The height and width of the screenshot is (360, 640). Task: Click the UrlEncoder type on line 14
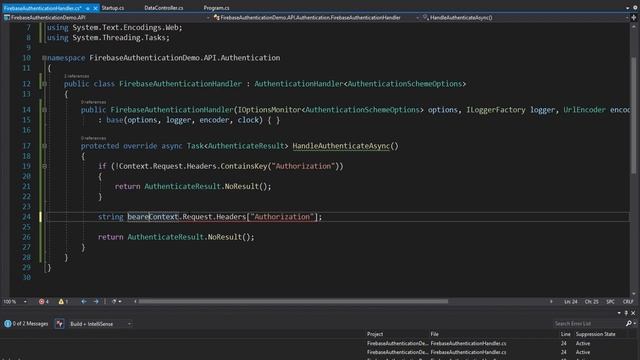[584, 110]
